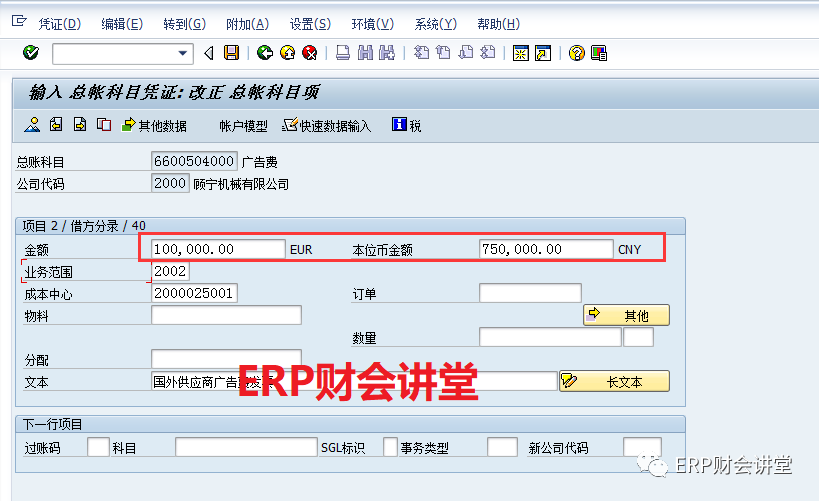819x501 pixels.
Task: Click the 其他数据 button
Action: click(154, 125)
